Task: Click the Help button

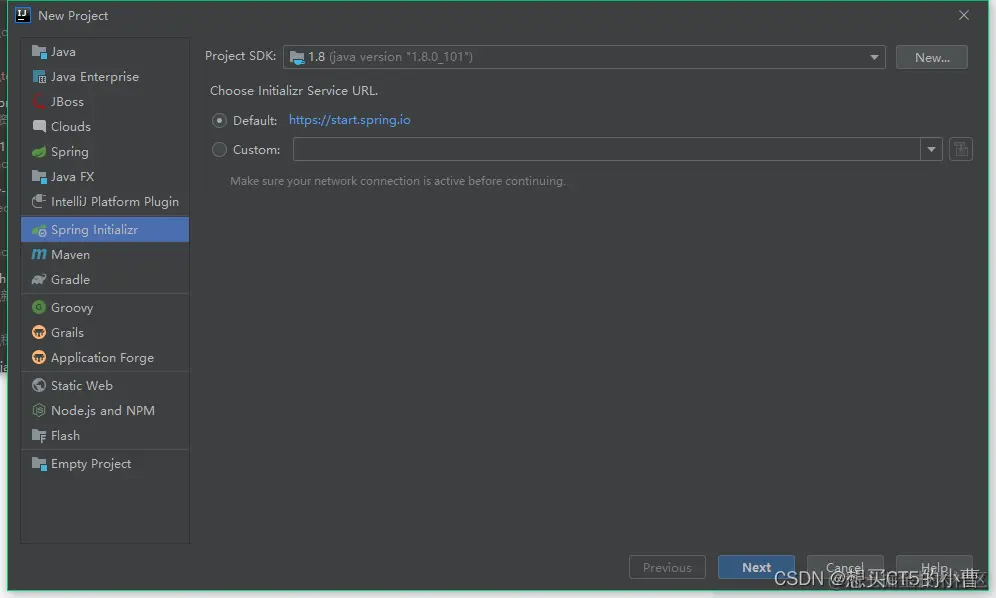Action: click(934, 567)
